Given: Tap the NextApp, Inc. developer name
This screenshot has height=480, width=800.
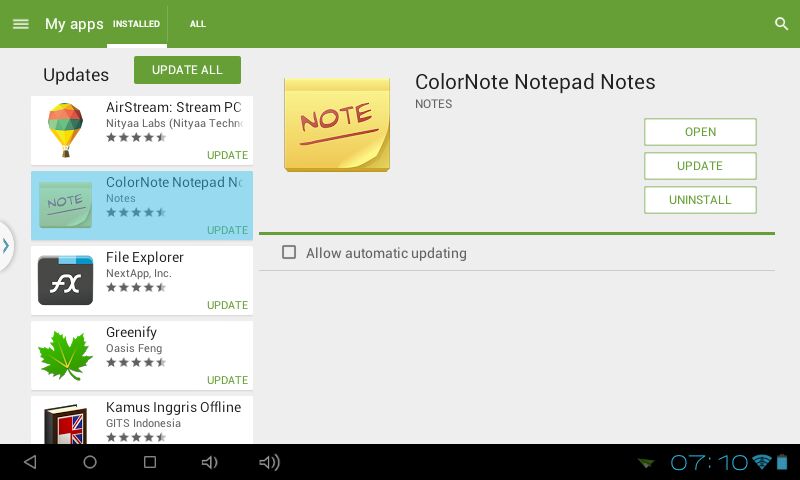Looking at the screenshot, I should (139, 273).
